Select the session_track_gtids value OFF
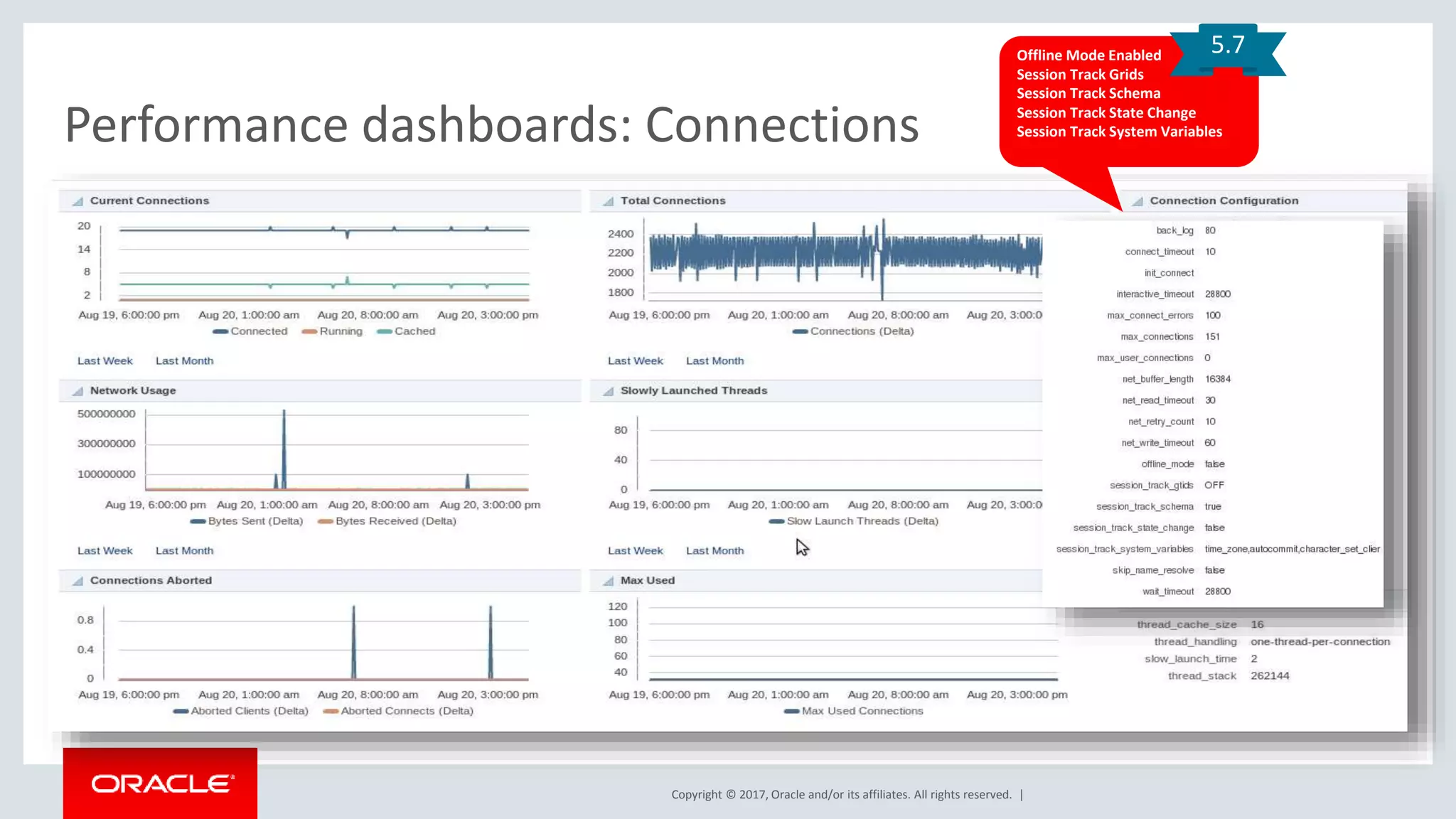1456x819 pixels. click(1214, 486)
